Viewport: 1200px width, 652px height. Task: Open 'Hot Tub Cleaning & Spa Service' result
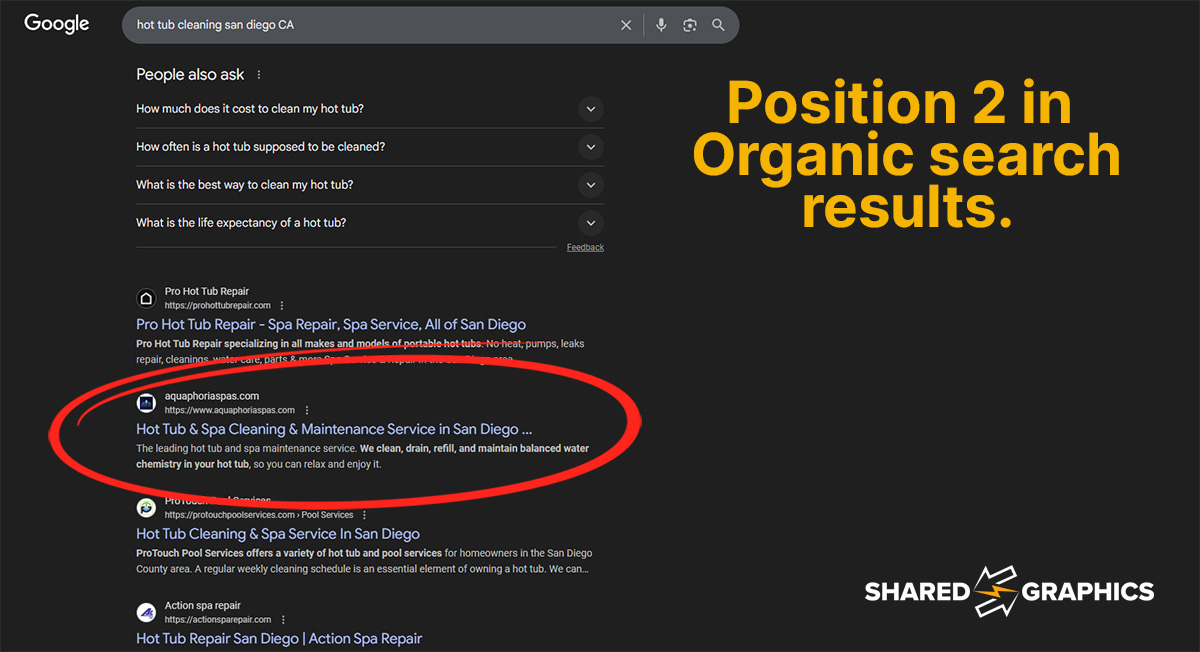pos(278,534)
